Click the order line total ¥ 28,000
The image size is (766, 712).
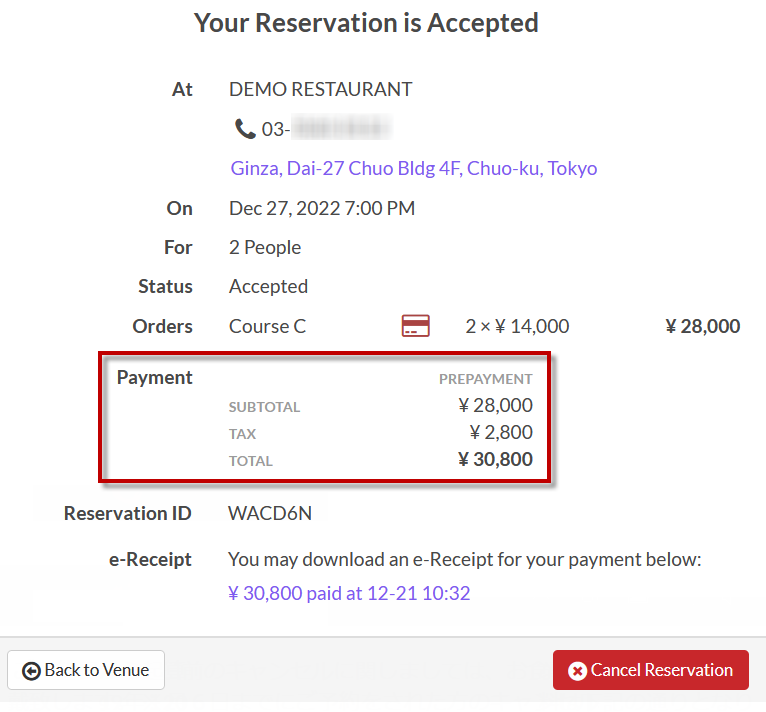[x=702, y=326]
